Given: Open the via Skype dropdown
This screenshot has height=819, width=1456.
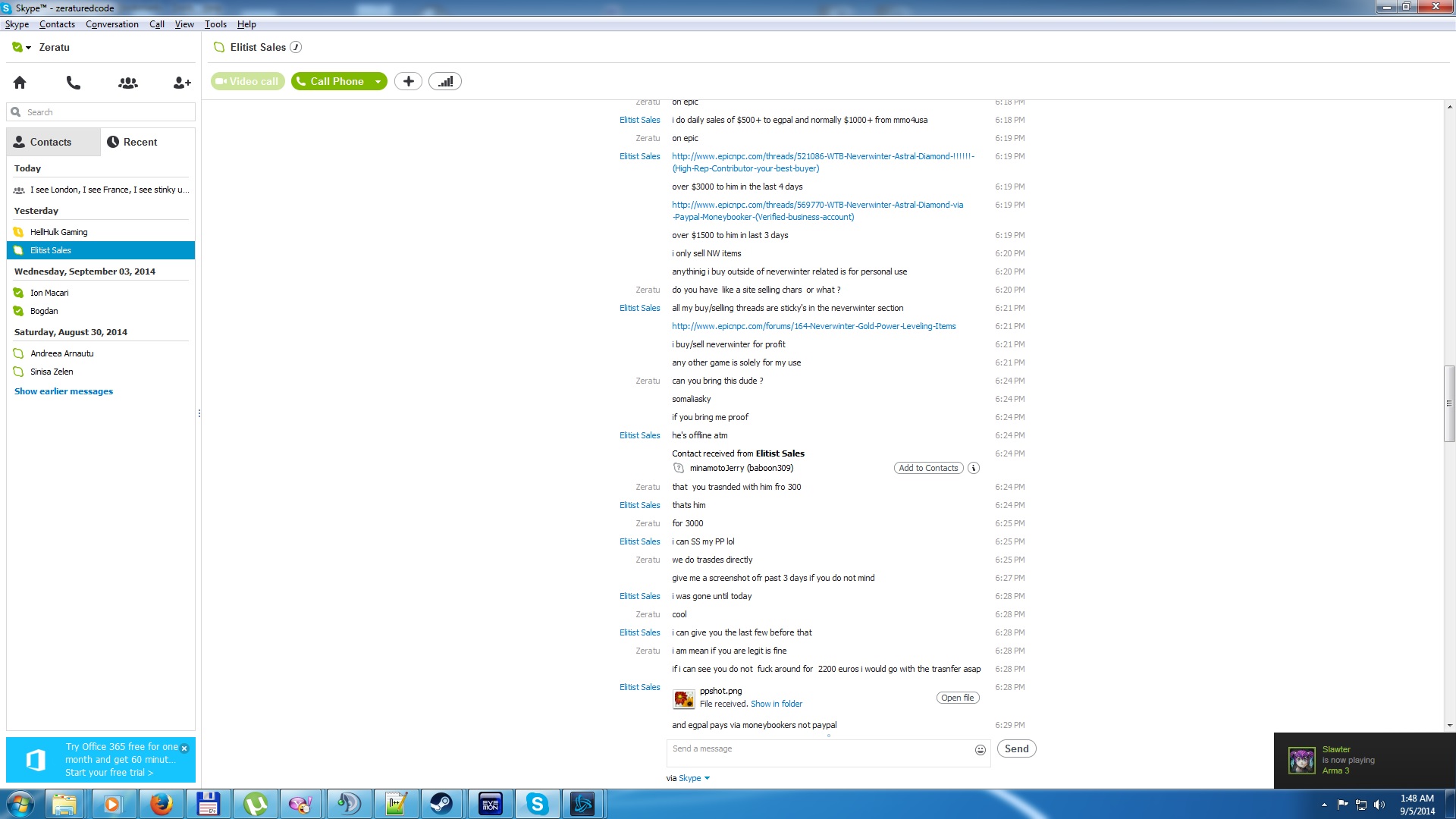Looking at the screenshot, I should coord(694,778).
